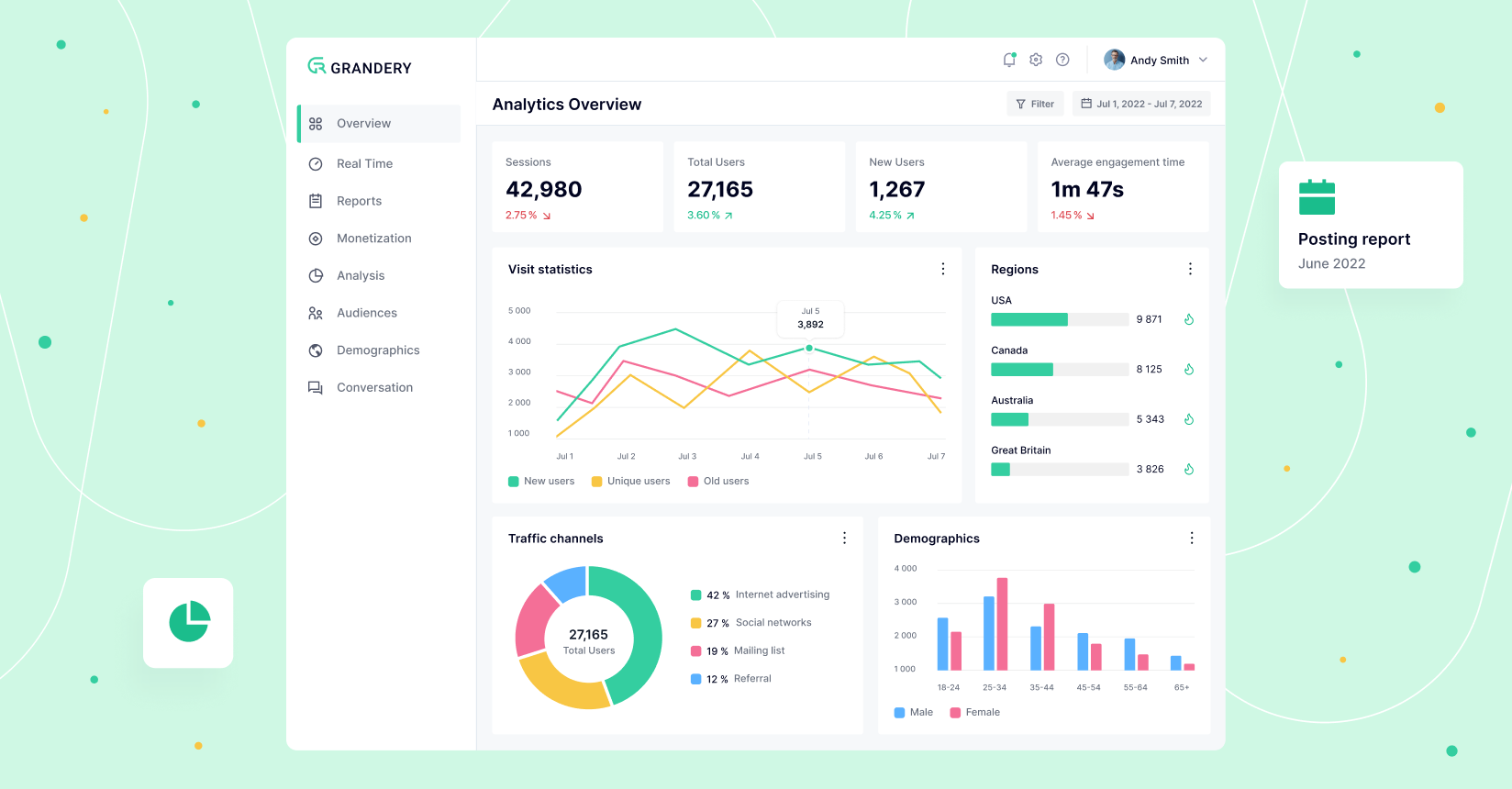Click the floating green pie chart icon
Viewport: 1512px width, 789px height.
(x=189, y=622)
